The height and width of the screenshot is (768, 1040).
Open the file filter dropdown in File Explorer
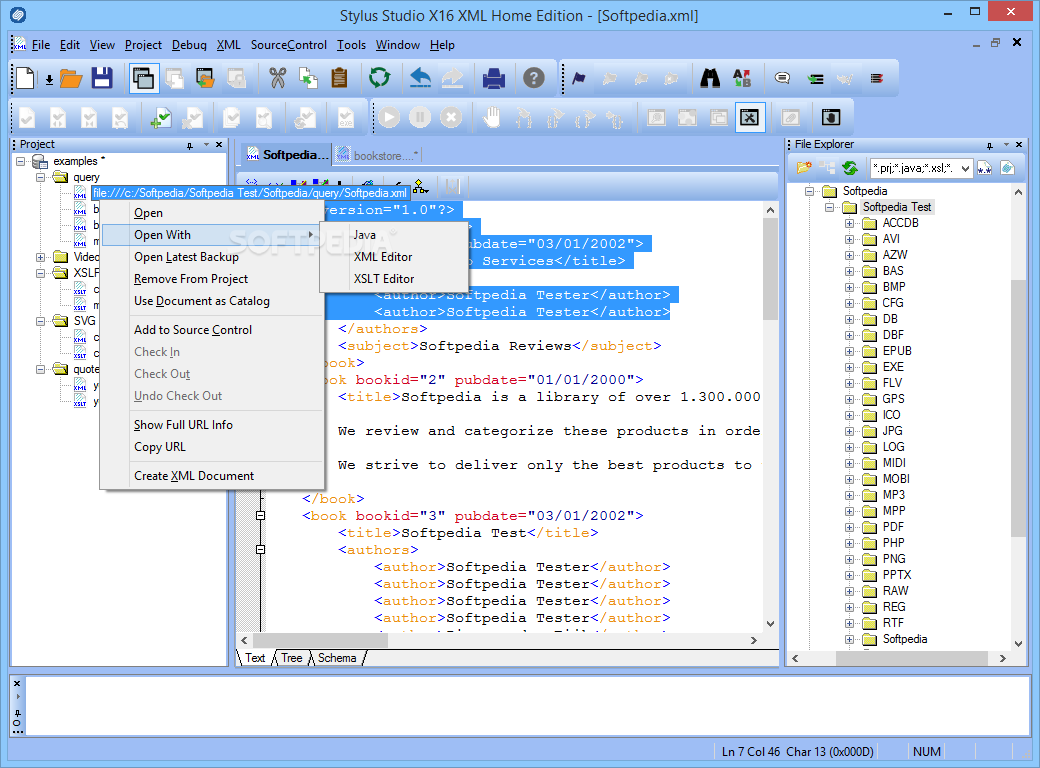coord(965,168)
